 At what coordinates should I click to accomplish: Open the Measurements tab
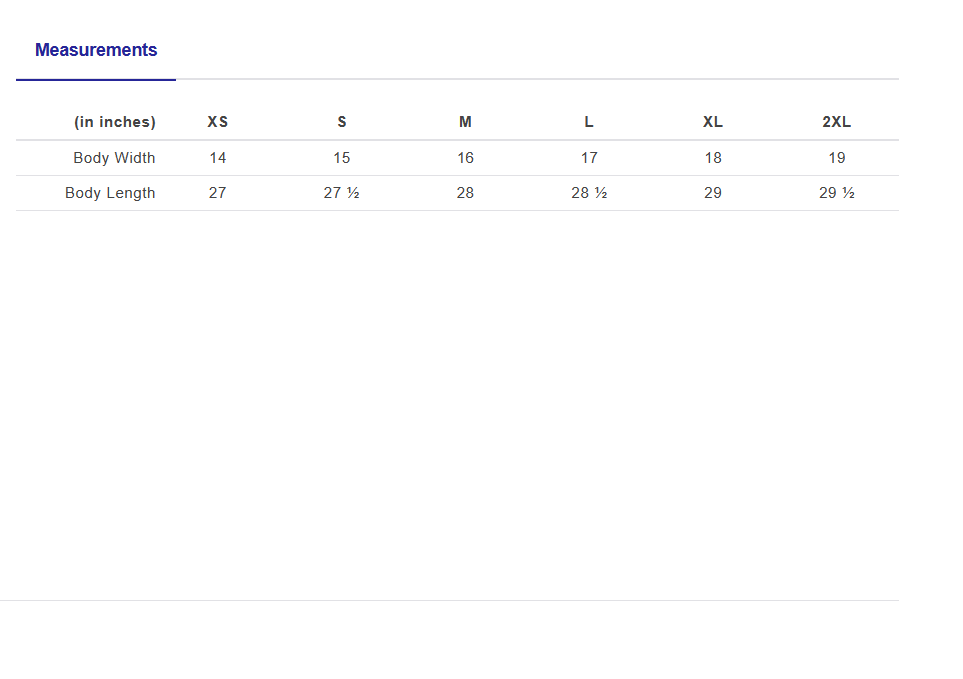pos(96,50)
